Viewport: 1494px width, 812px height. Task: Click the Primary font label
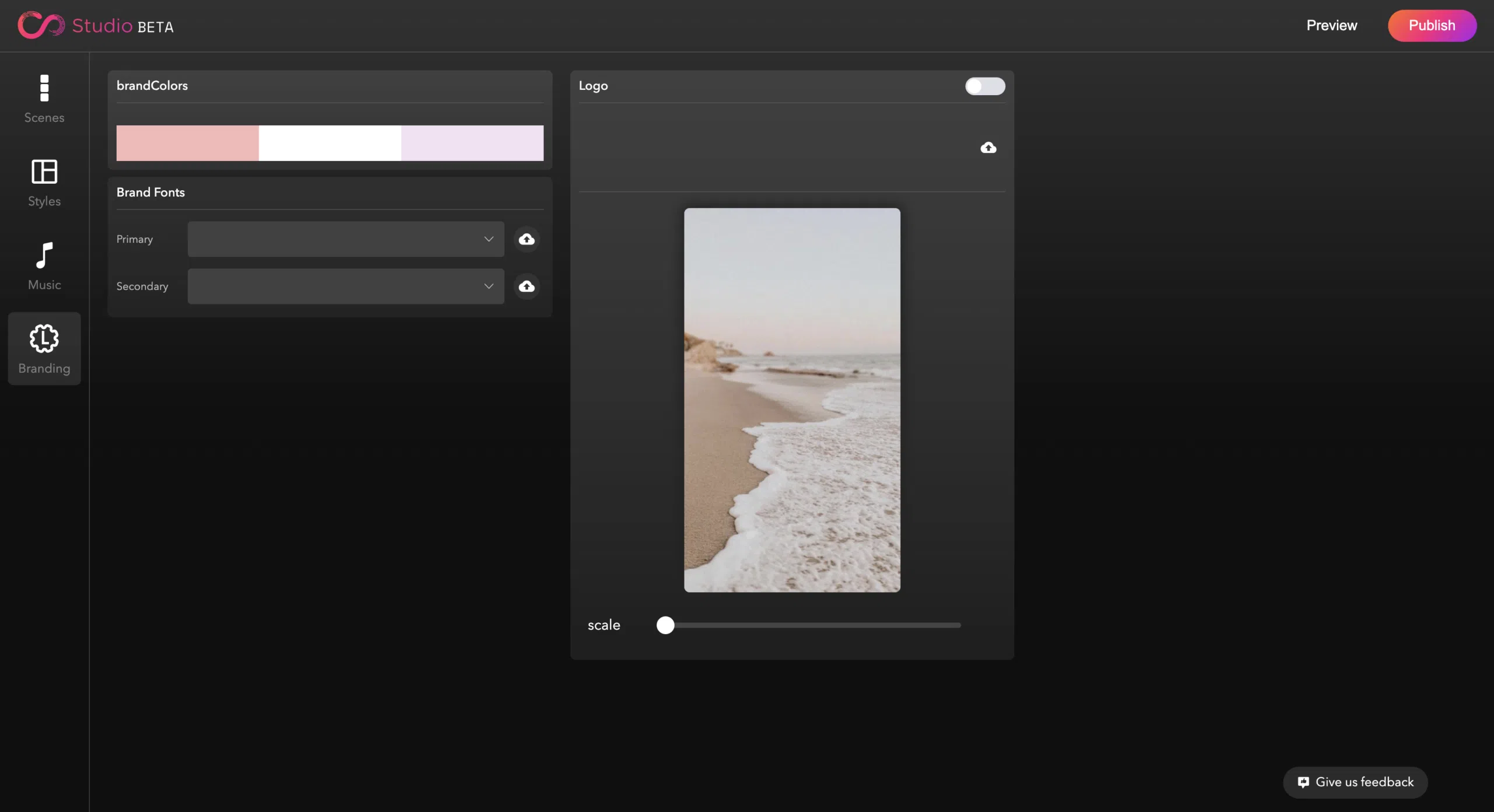(x=134, y=240)
